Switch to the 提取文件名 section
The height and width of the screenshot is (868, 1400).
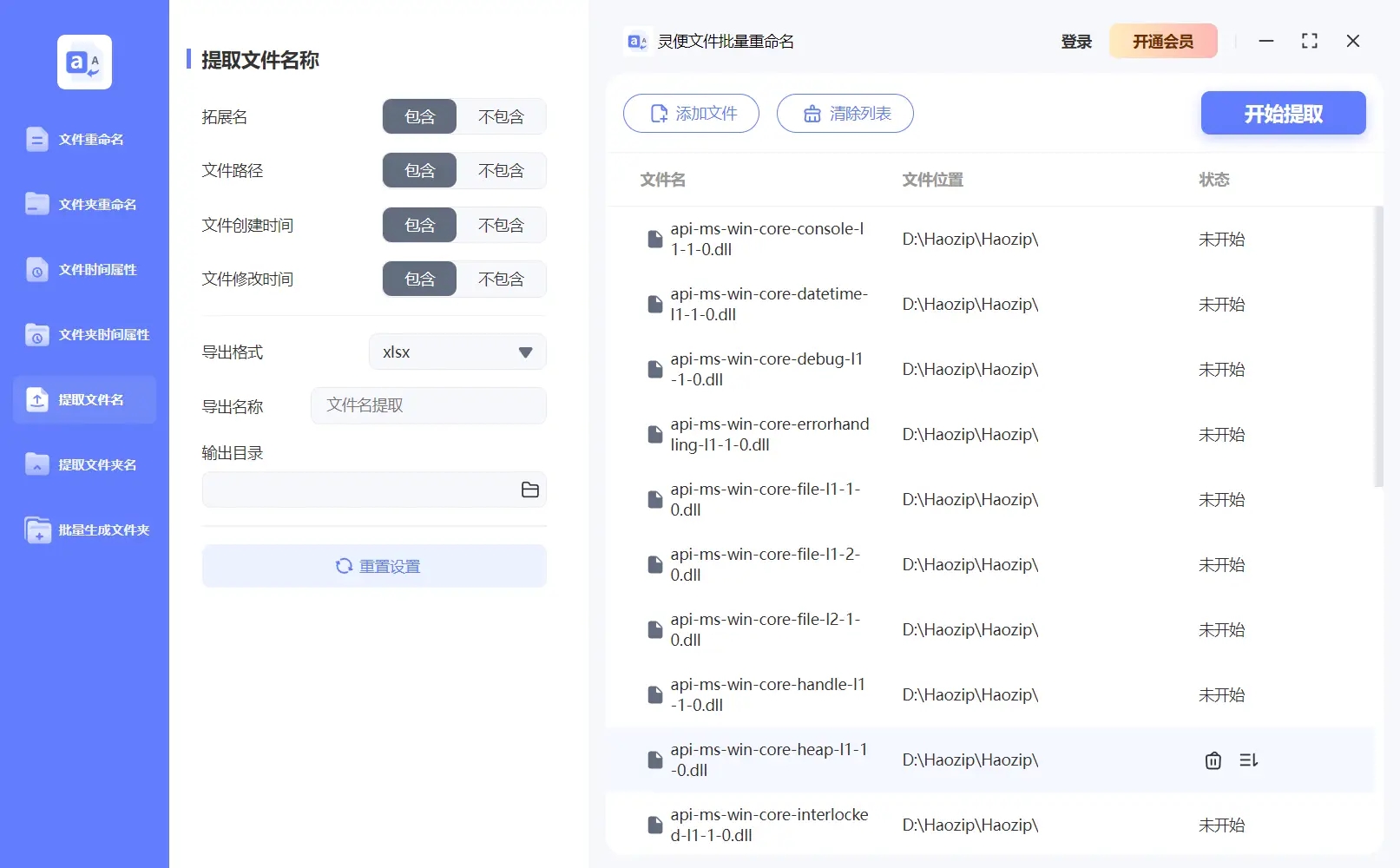coord(84,399)
